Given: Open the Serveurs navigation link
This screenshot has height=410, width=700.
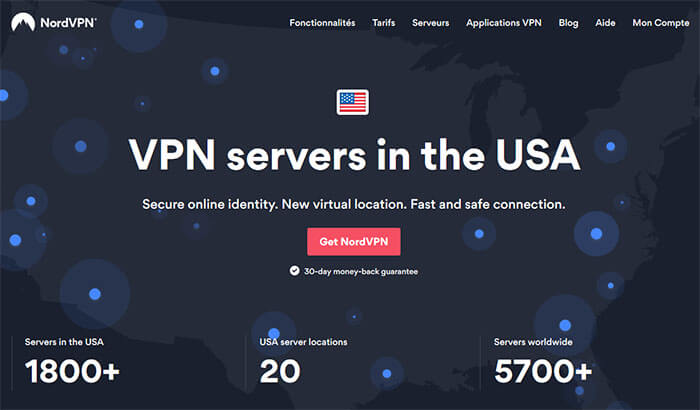Looking at the screenshot, I should 431,23.
